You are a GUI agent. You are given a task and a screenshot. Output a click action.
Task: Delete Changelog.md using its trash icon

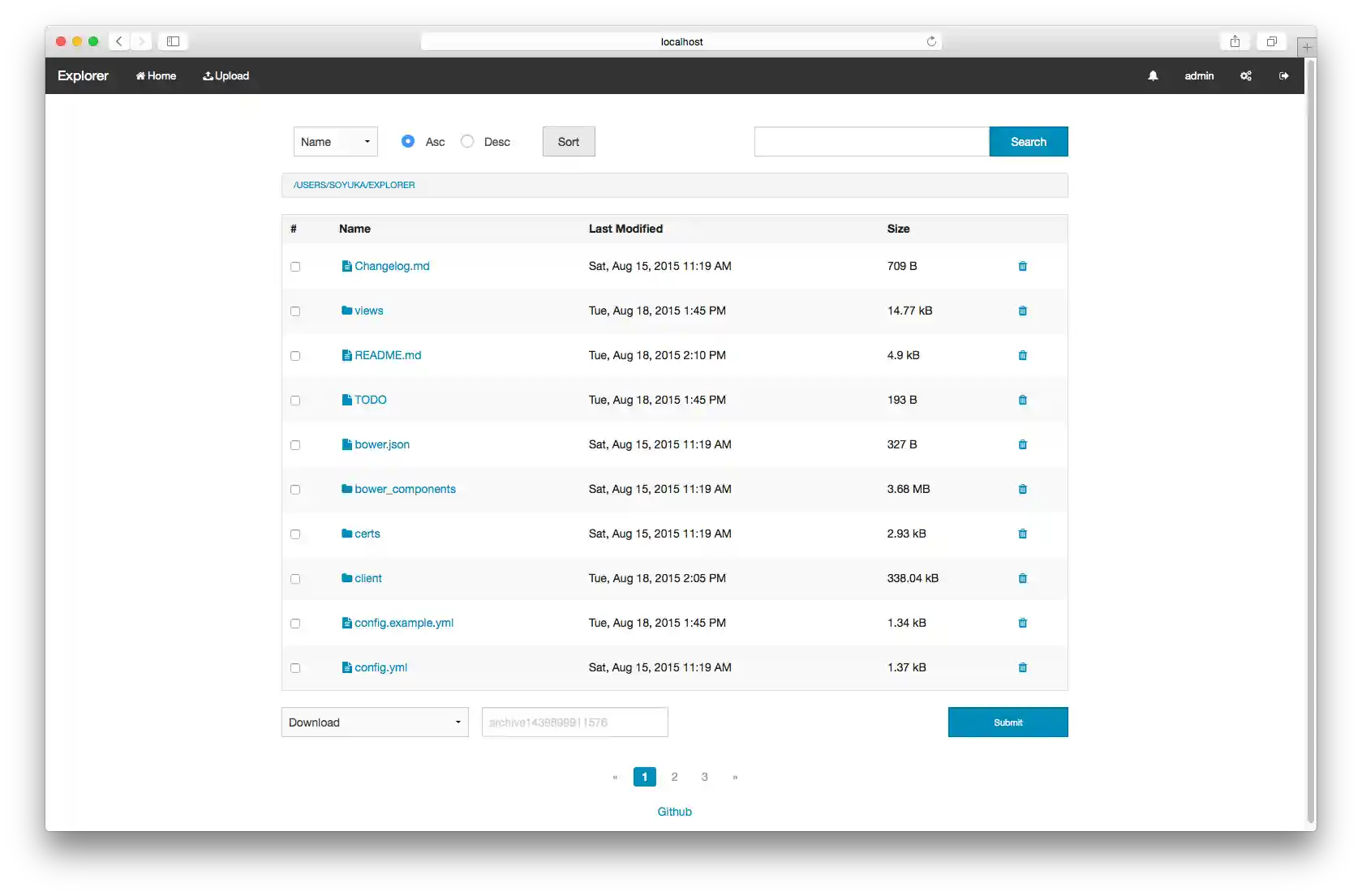pos(1022,266)
